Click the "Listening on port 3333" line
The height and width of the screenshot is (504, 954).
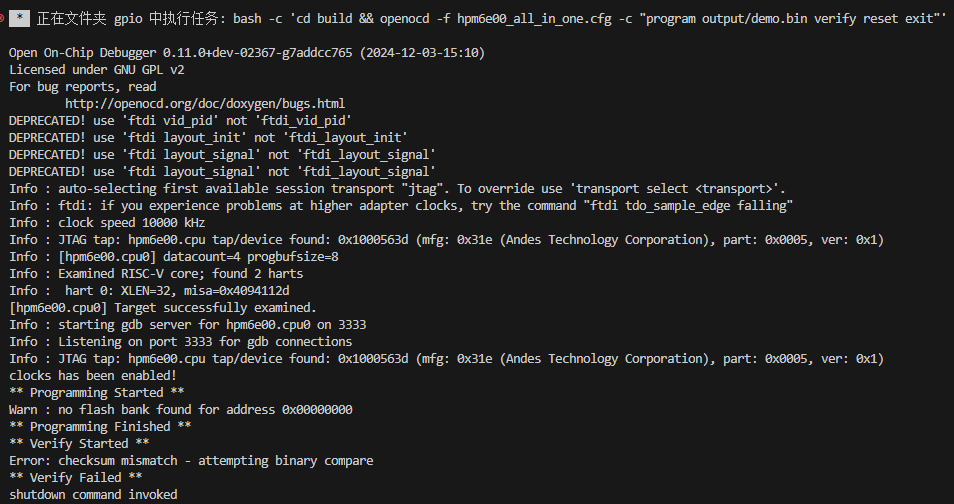pyautogui.click(x=180, y=341)
